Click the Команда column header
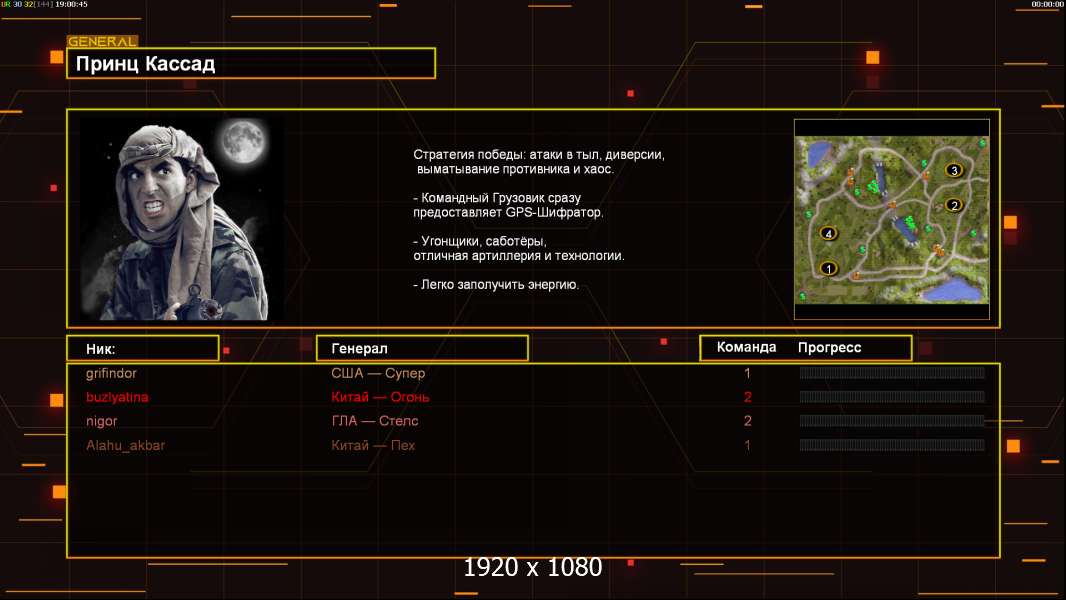 click(746, 347)
